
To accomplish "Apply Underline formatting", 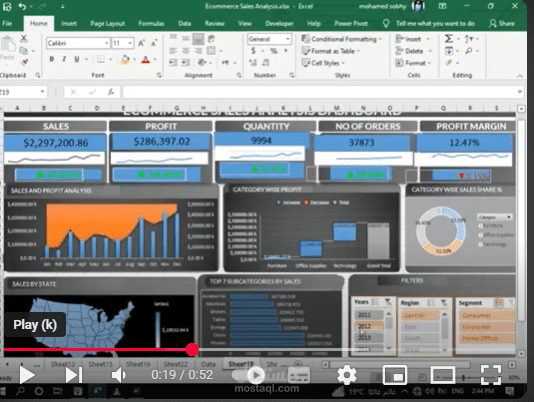I will click(77, 59).
